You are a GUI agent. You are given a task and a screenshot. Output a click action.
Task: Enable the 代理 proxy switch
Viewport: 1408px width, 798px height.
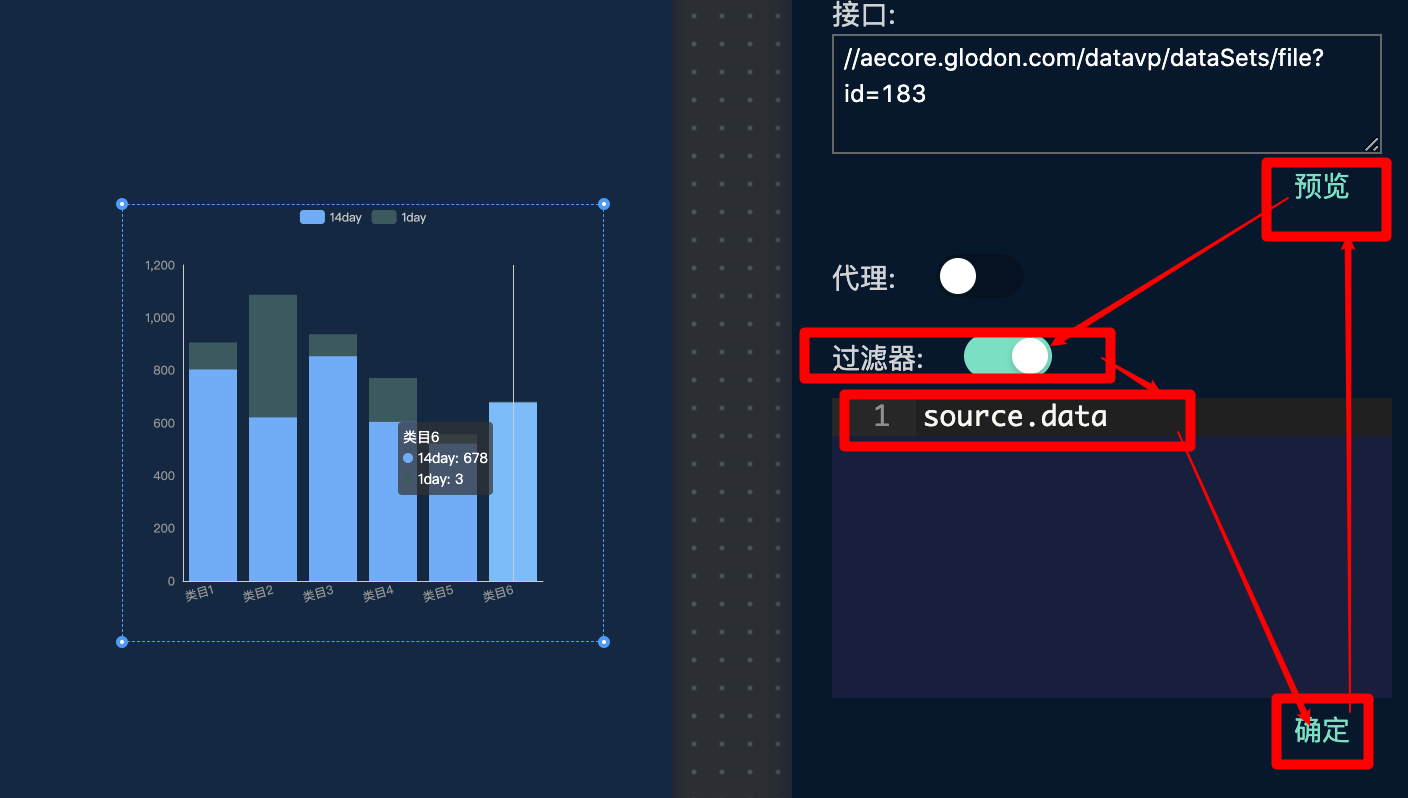[x=979, y=276]
